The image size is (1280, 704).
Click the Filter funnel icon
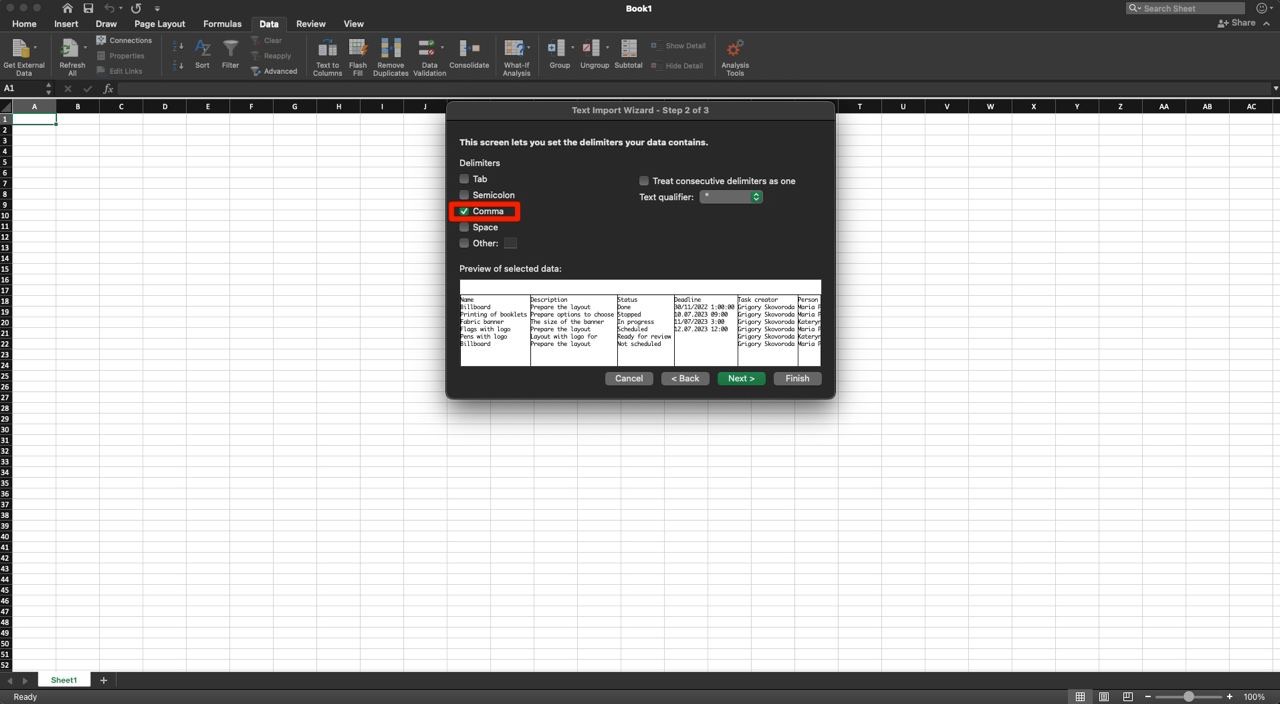[x=230, y=49]
